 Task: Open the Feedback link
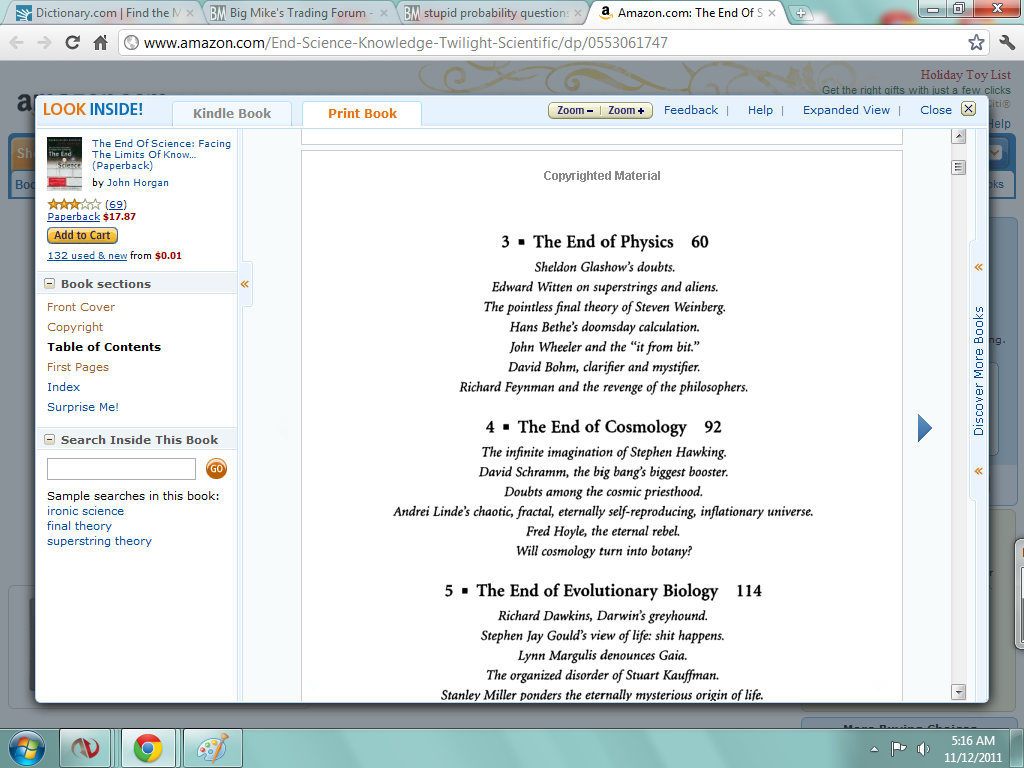(690, 110)
